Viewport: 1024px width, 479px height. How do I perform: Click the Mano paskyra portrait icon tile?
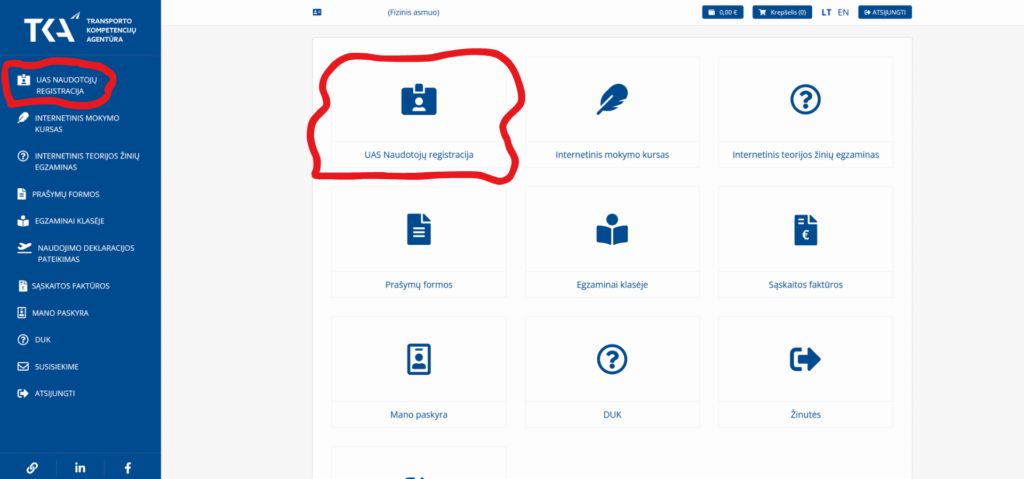tap(418, 359)
